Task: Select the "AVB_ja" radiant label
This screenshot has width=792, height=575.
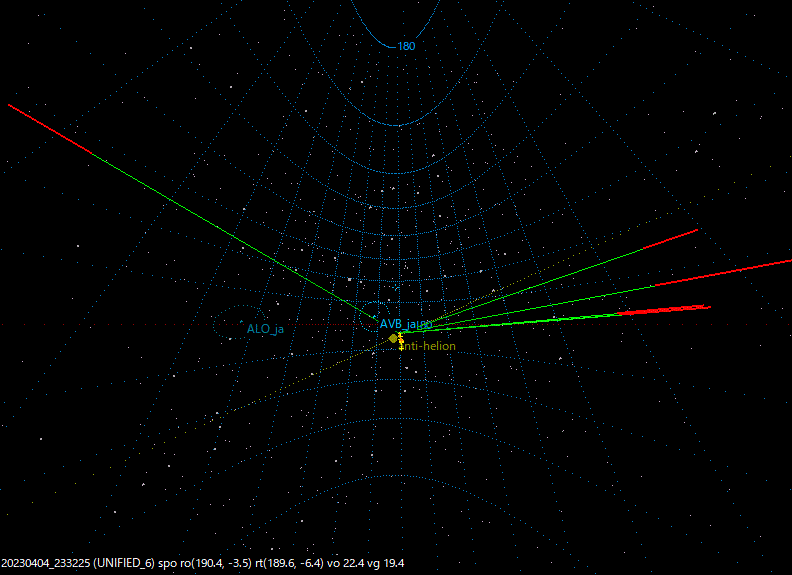Action: pyautogui.click(x=398, y=324)
